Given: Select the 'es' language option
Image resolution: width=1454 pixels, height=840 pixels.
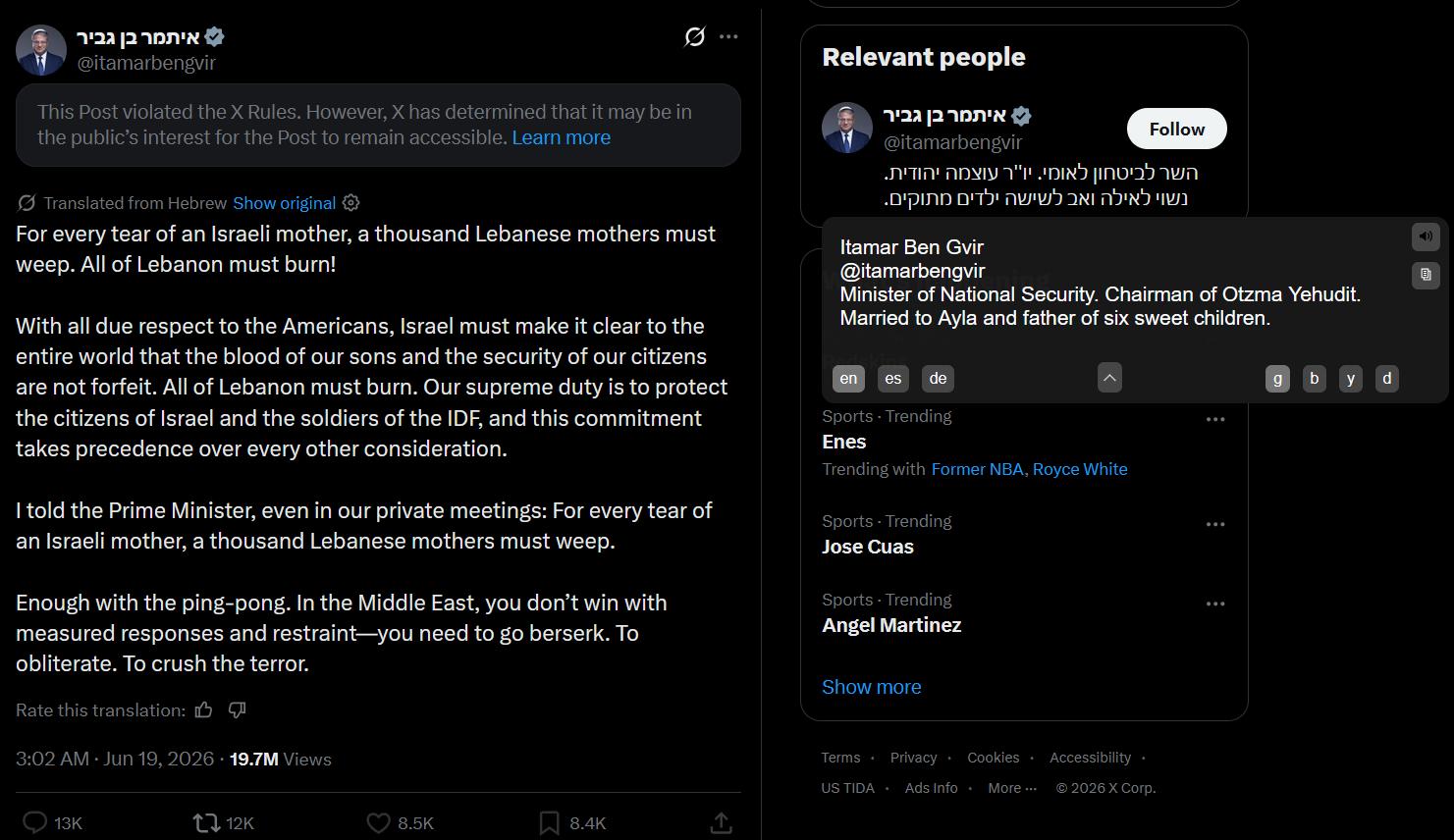Looking at the screenshot, I should [893, 379].
